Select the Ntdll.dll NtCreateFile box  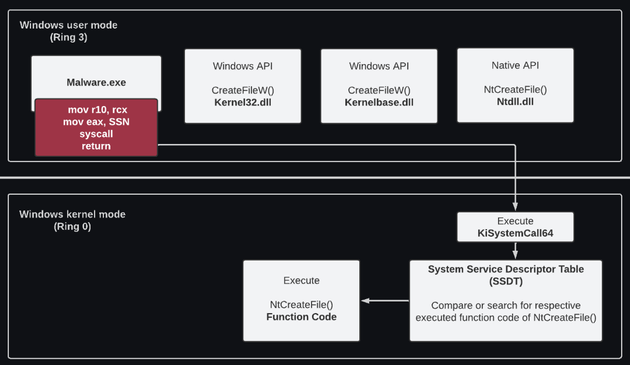point(515,85)
